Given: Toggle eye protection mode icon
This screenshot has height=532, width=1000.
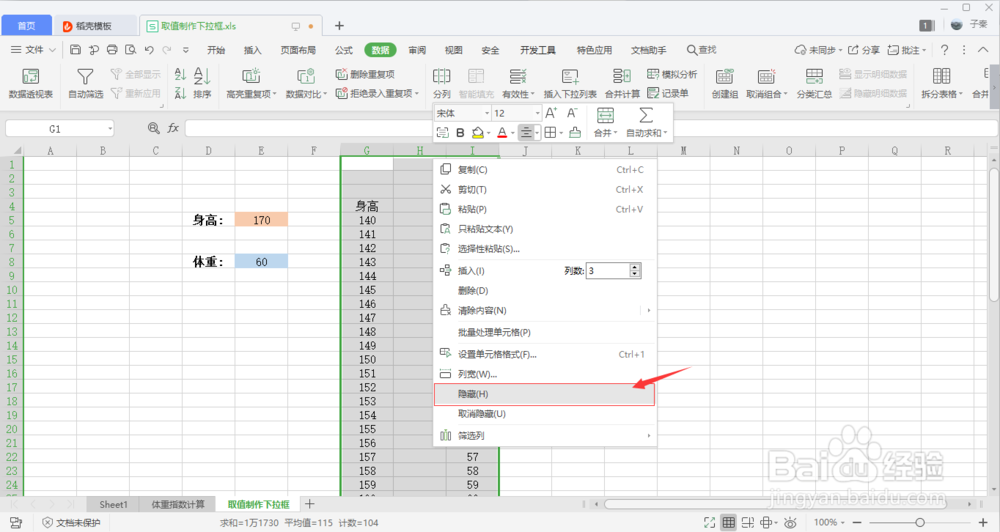Looking at the screenshot, I should tap(790, 522).
